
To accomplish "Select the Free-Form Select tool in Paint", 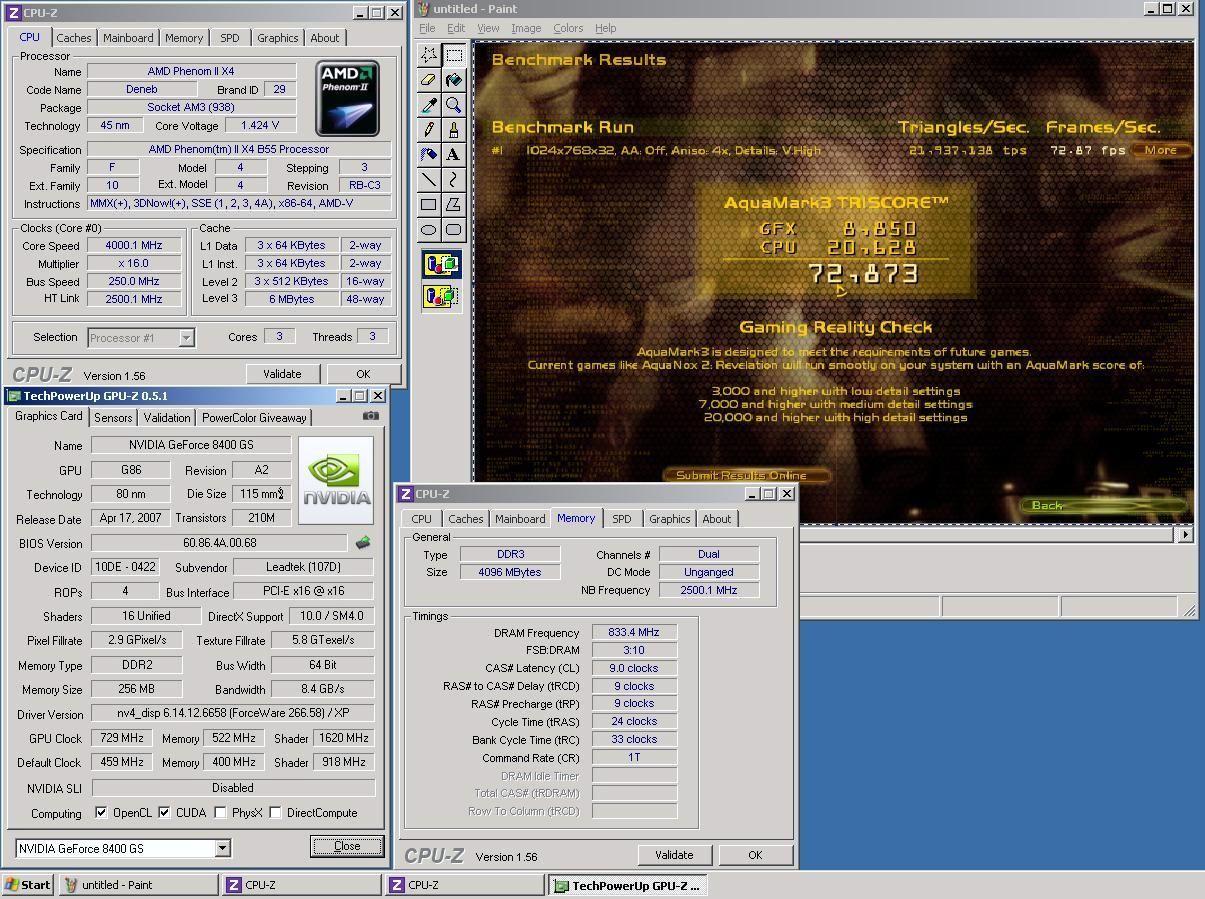I will [x=428, y=55].
